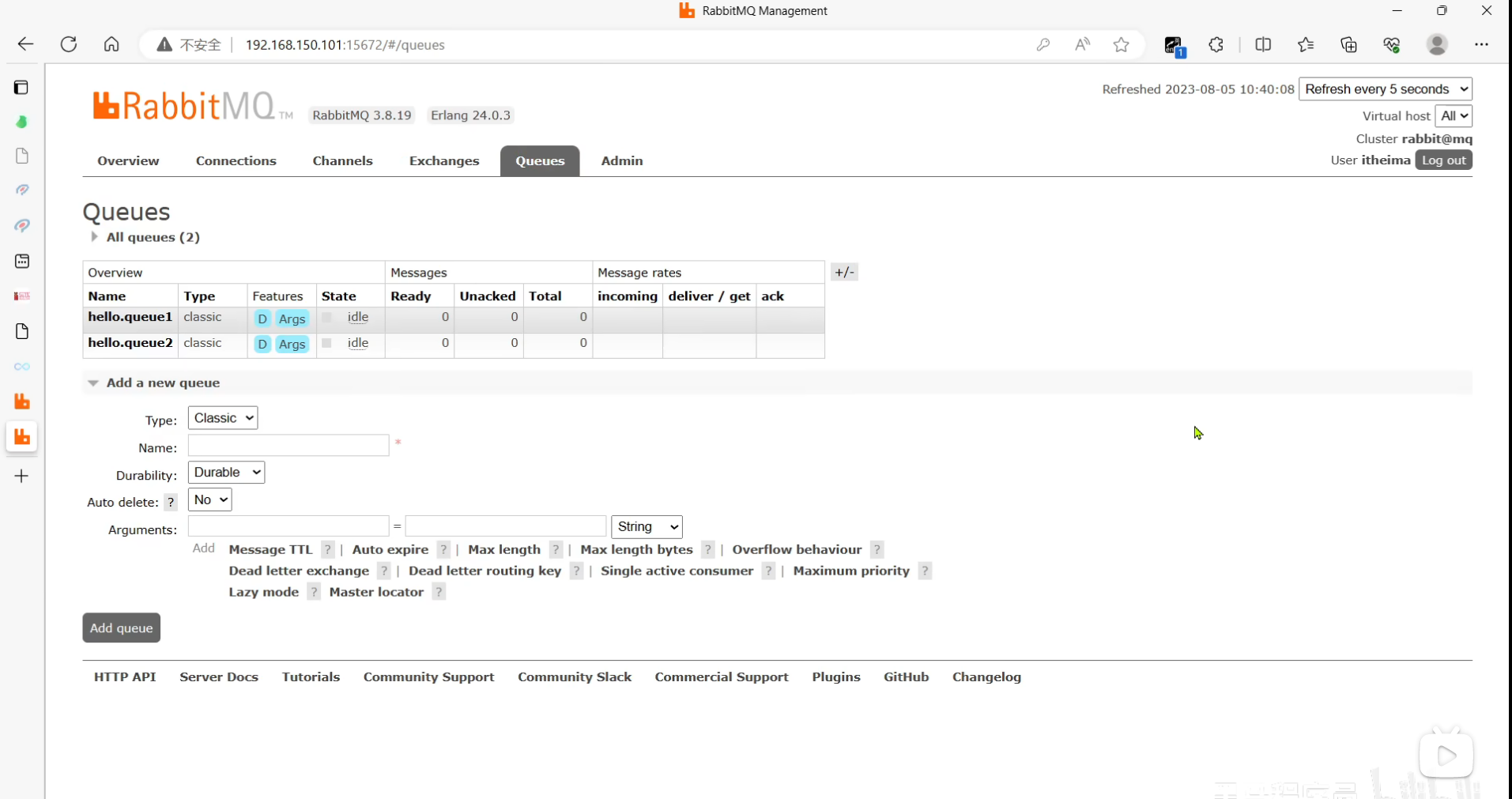
Task: Add this page to favorites star
Action: tap(1121, 45)
